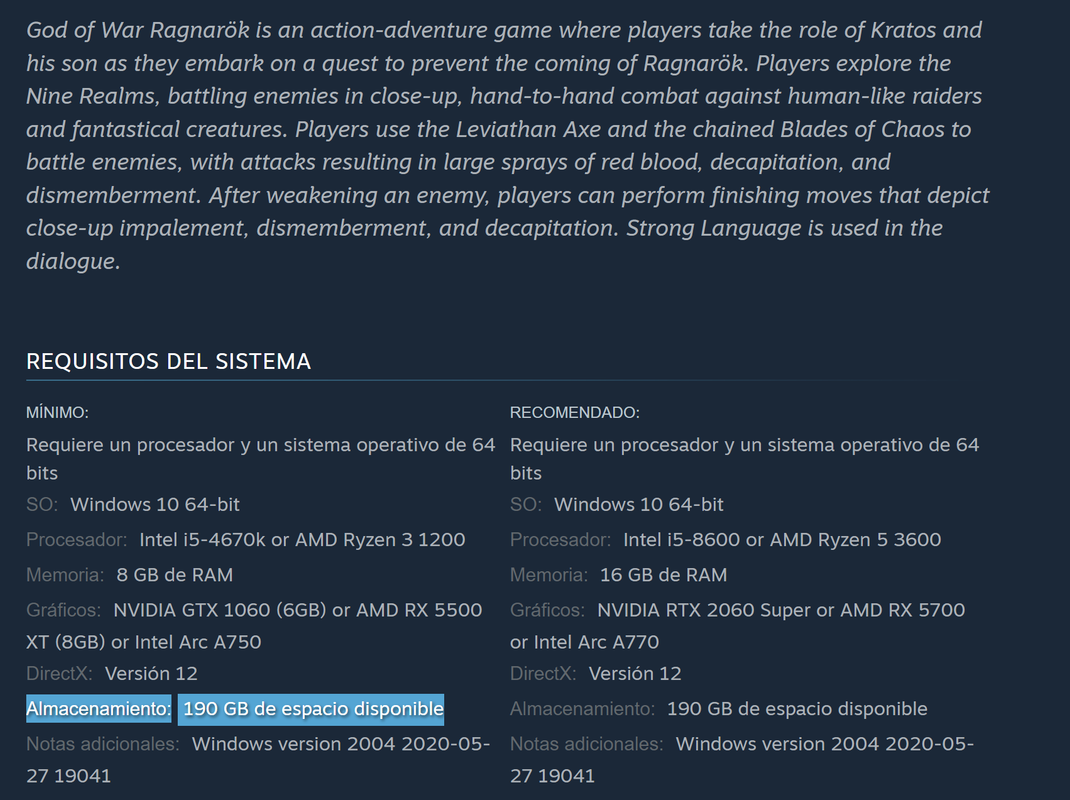Click 'Procesador:' label under Mínimo

76,540
